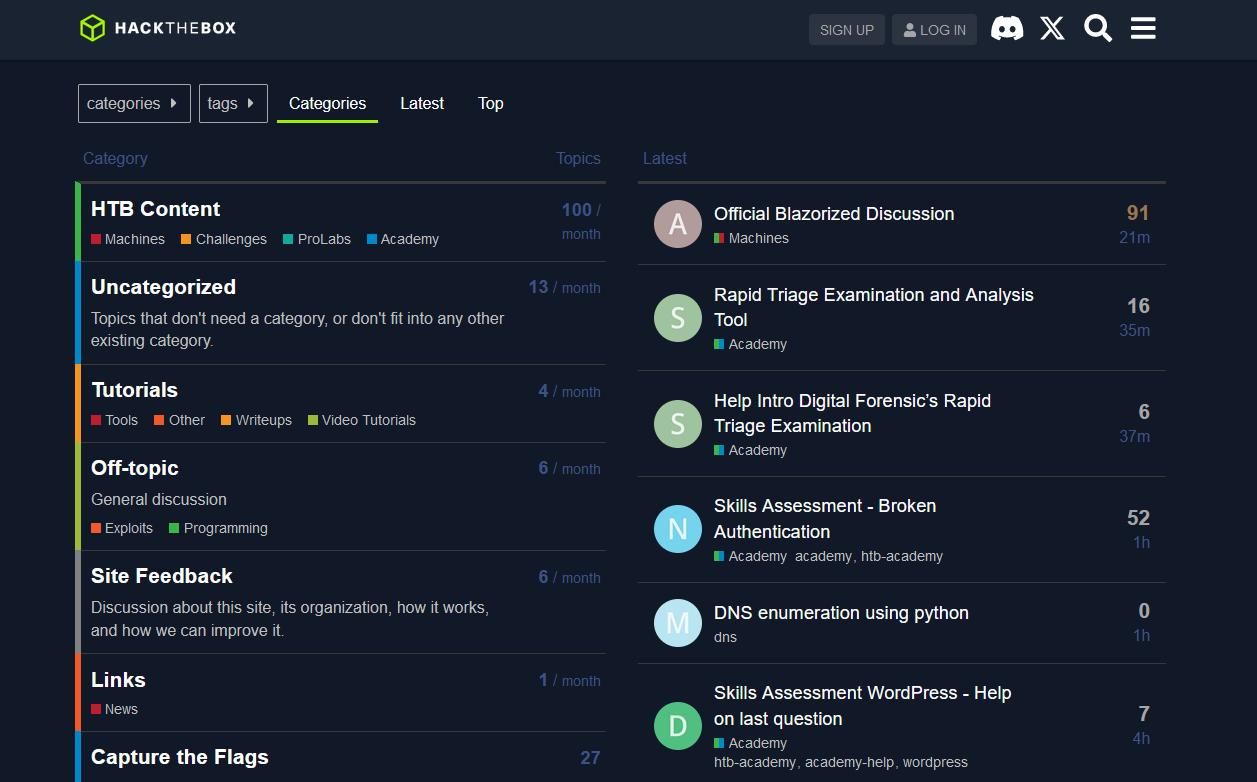Open the Discord icon link
This screenshot has width=1257, height=782.
1006,29
